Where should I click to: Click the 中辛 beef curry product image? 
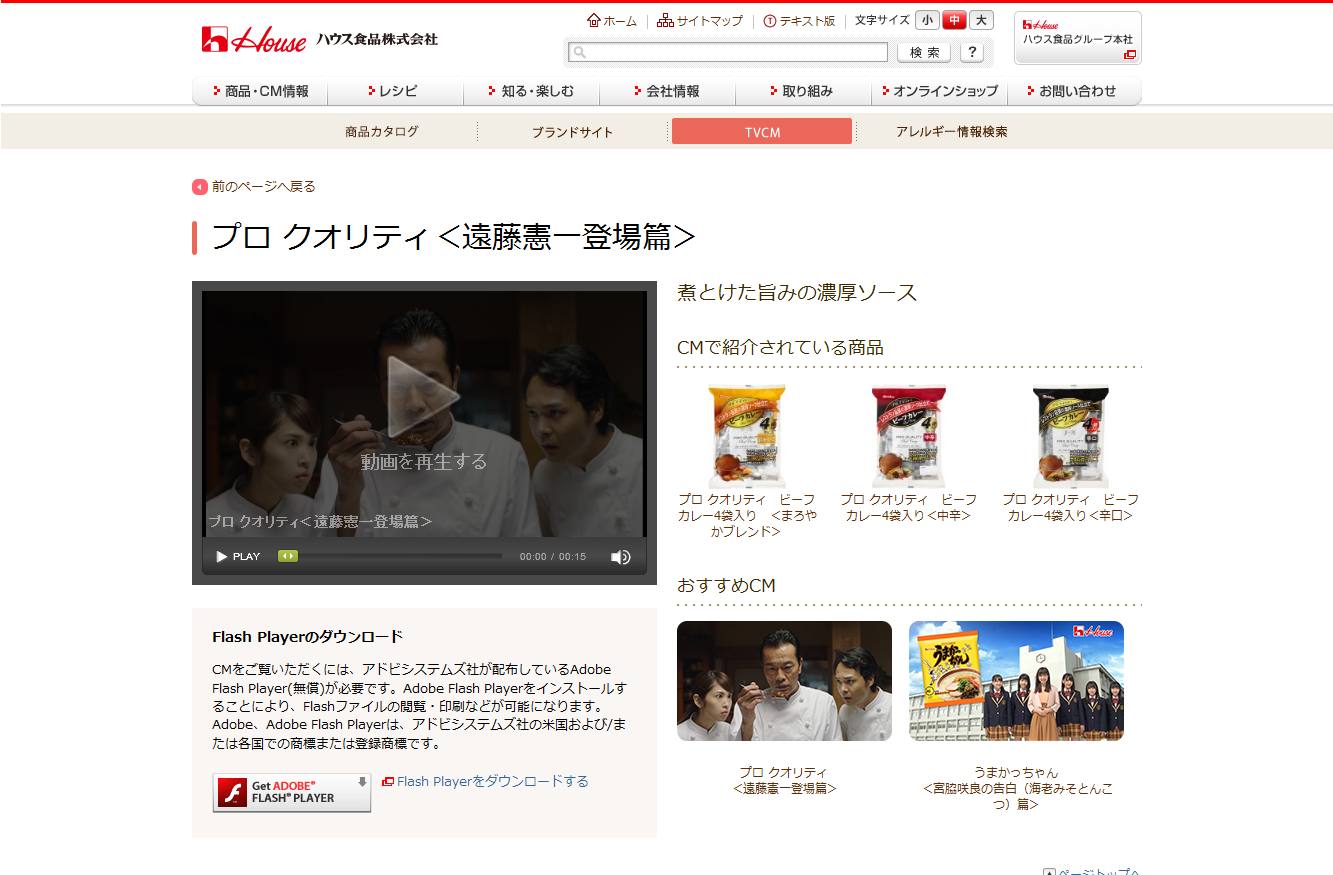coord(909,436)
